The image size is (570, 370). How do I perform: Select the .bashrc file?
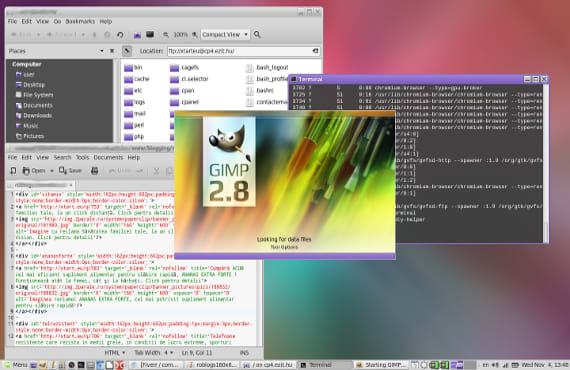click(x=260, y=91)
